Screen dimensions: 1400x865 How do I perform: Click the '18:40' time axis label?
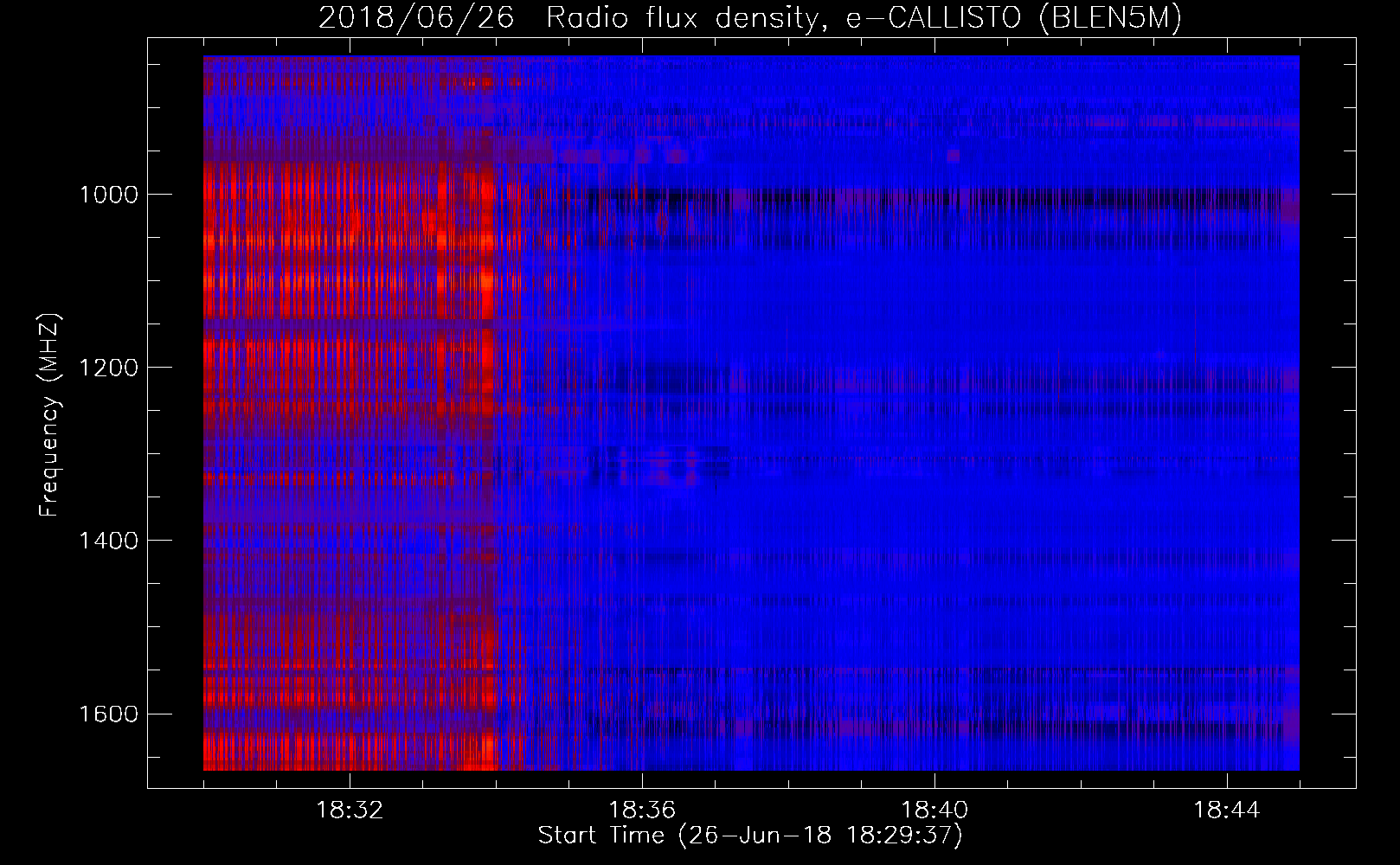[934, 811]
